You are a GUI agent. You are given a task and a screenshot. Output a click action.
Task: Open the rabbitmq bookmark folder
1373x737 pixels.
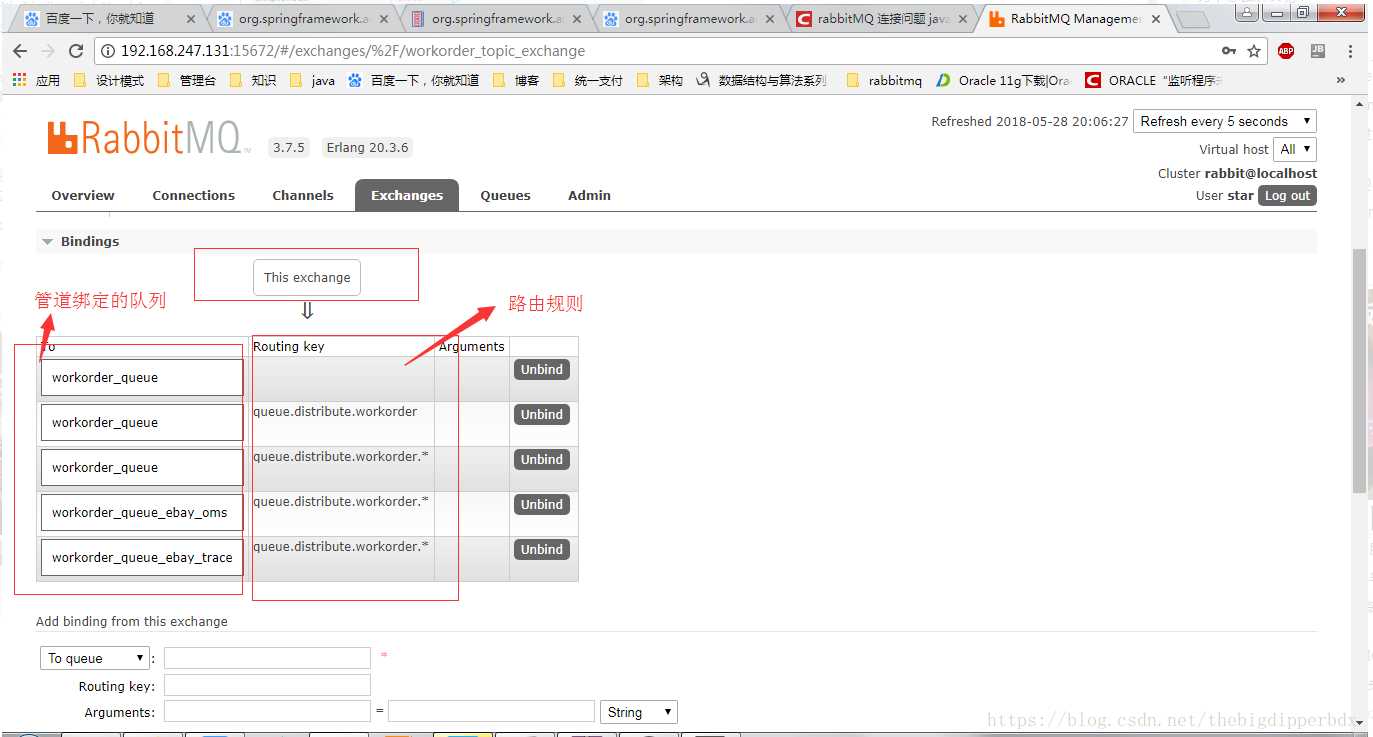coord(884,80)
